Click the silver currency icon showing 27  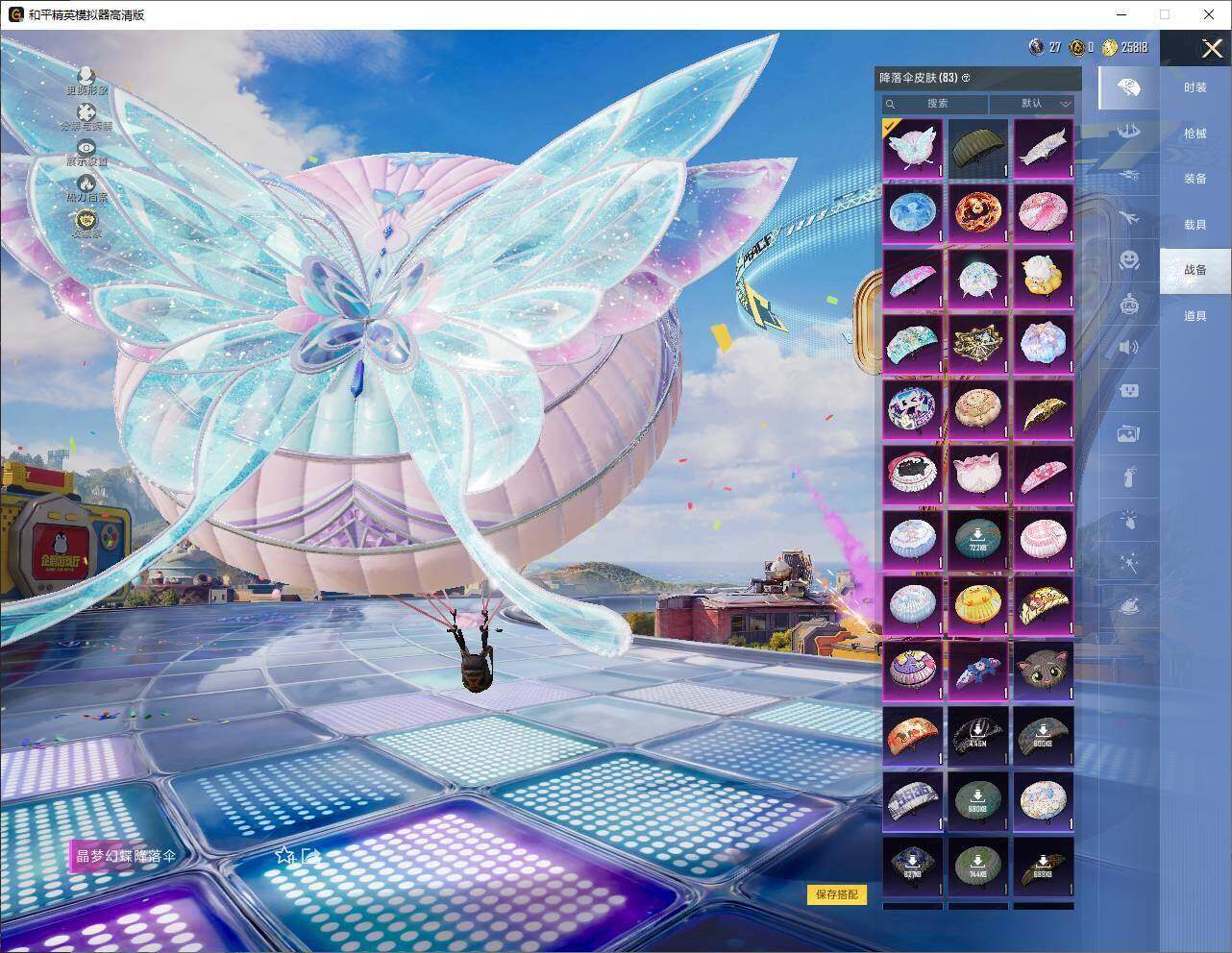(x=1036, y=47)
